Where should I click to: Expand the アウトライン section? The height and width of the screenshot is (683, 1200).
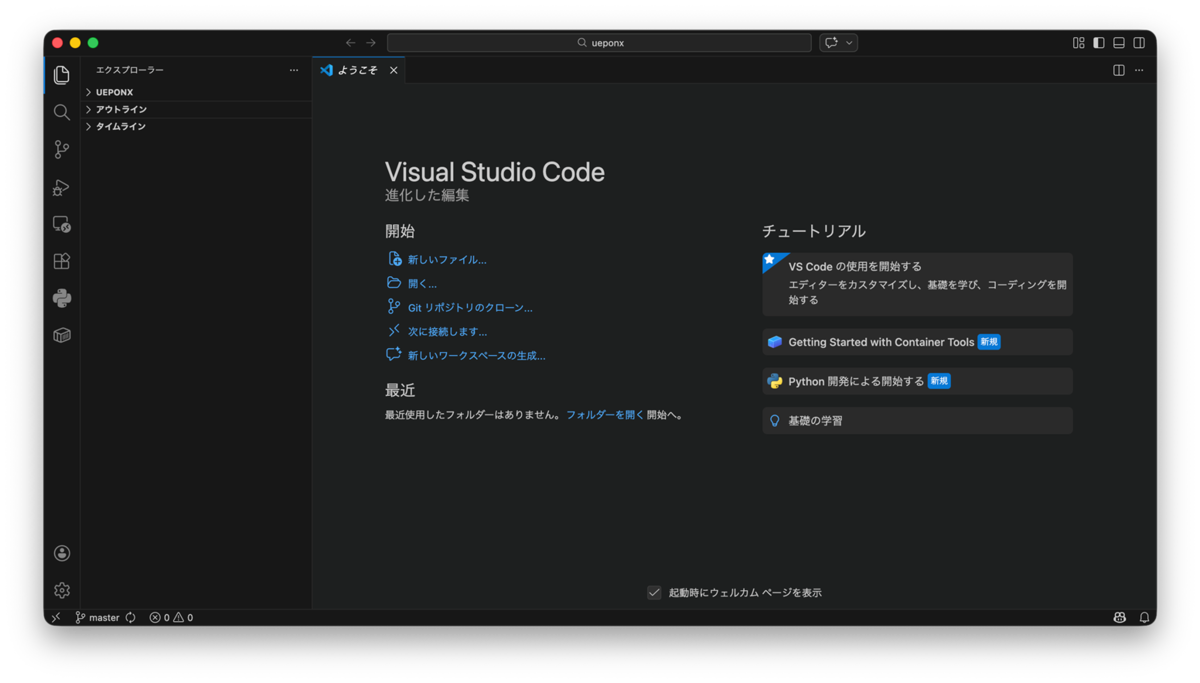197,109
